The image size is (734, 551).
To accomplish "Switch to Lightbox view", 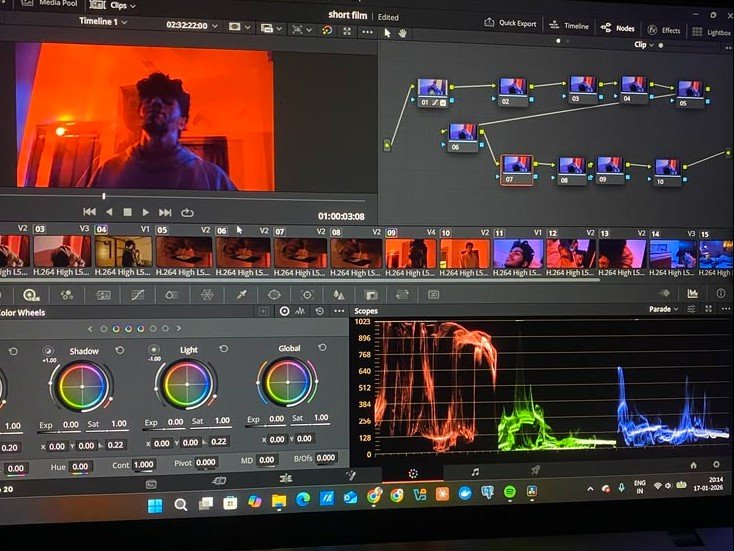I will tap(712, 32).
